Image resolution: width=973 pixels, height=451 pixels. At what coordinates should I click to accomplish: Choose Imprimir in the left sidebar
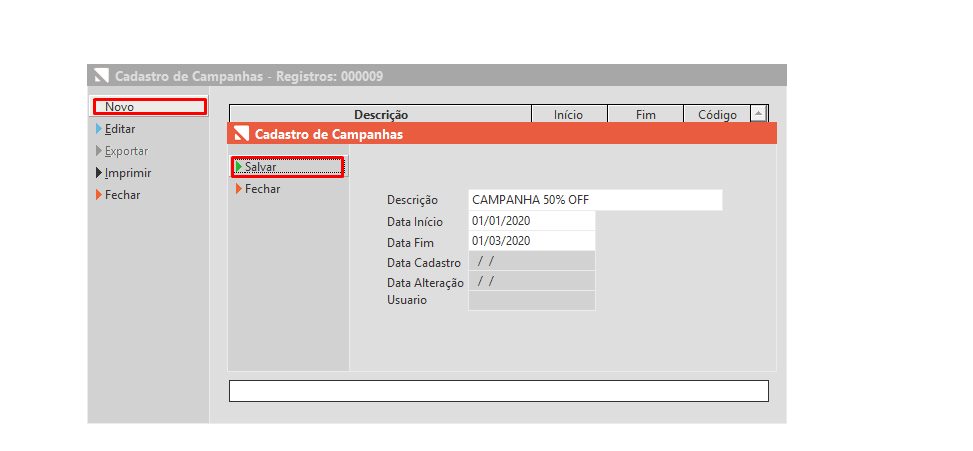pos(128,173)
